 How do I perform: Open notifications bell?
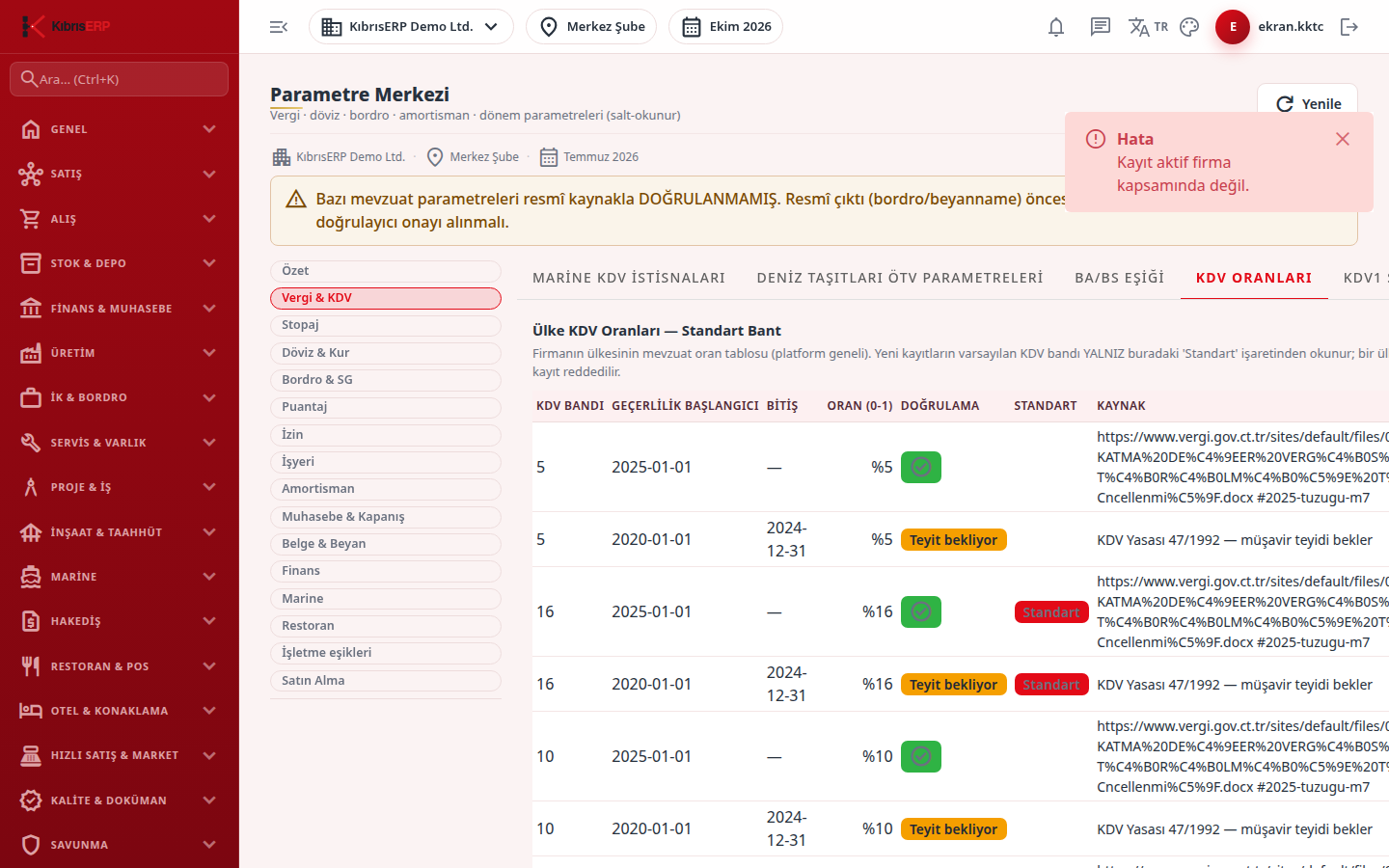point(1056,27)
